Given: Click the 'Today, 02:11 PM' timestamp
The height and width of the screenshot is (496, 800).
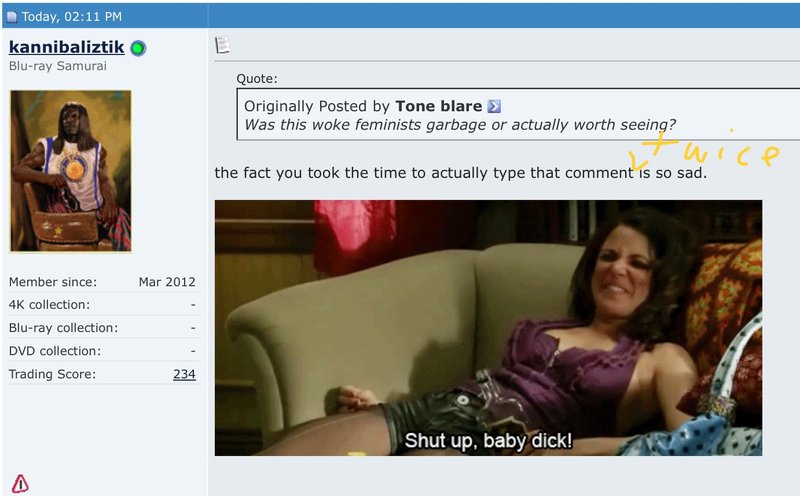Looking at the screenshot, I should (71, 17).
